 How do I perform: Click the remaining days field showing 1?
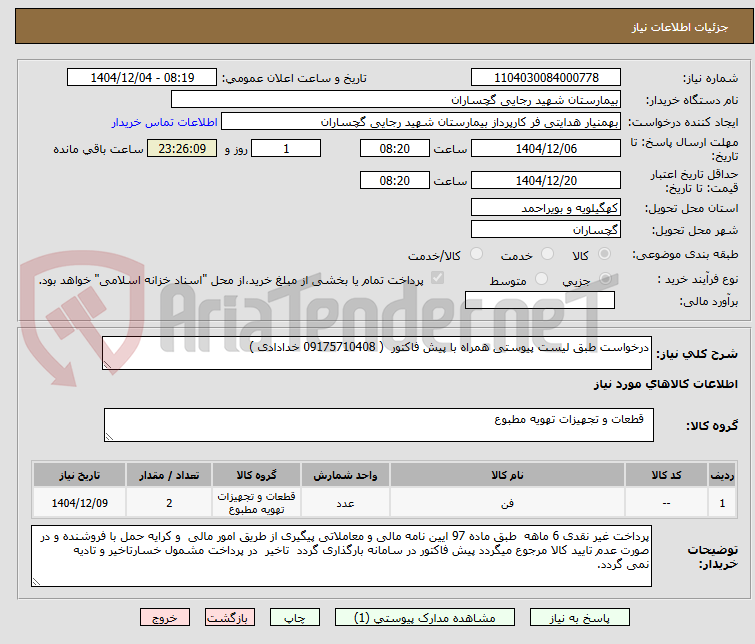[x=286, y=148]
